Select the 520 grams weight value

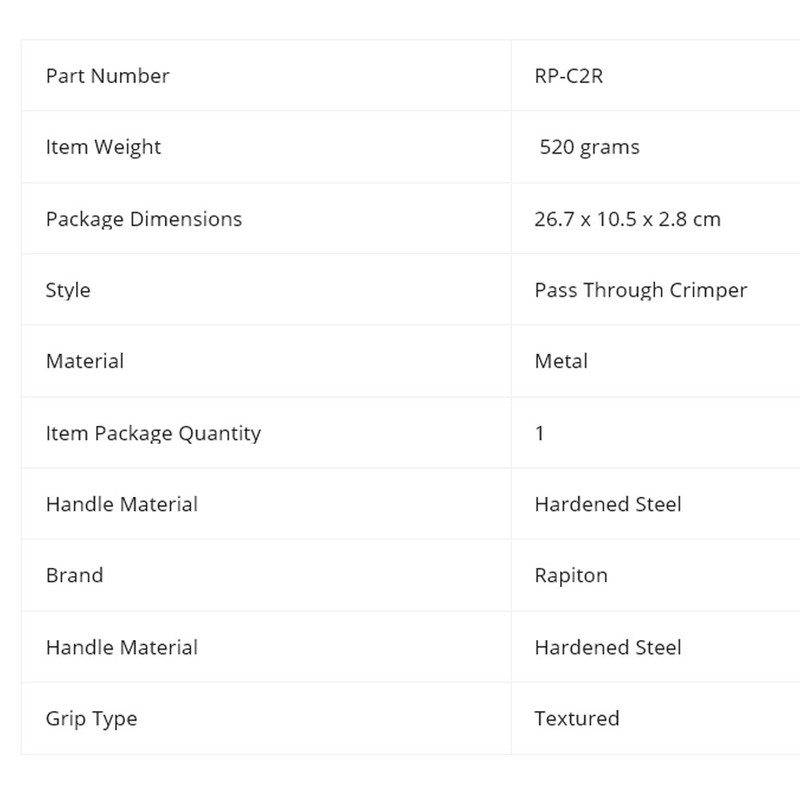pyautogui.click(x=589, y=147)
